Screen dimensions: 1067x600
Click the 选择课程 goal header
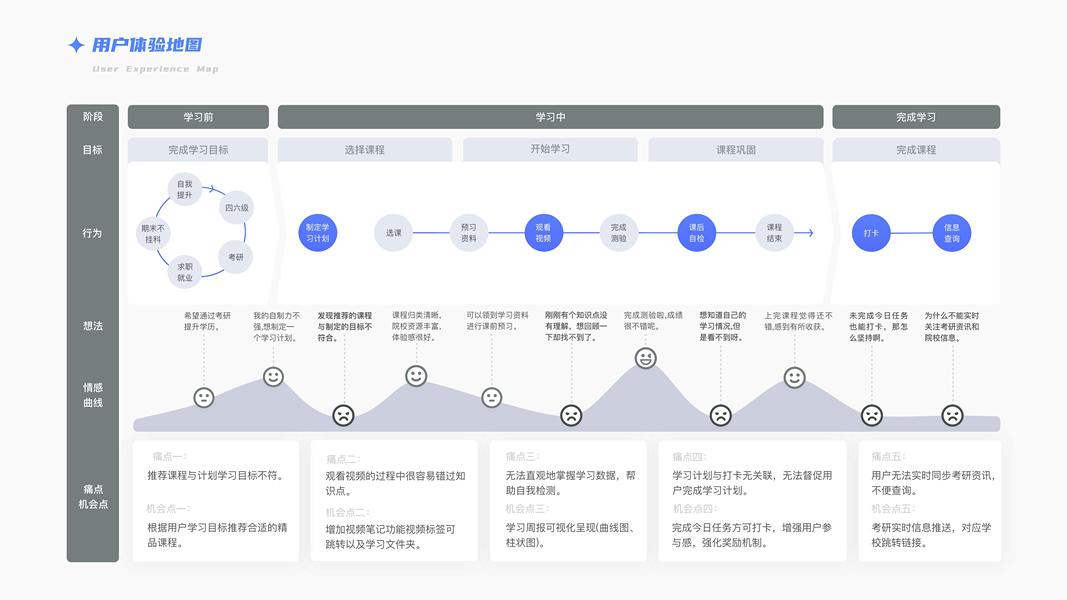pyautogui.click(x=365, y=150)
